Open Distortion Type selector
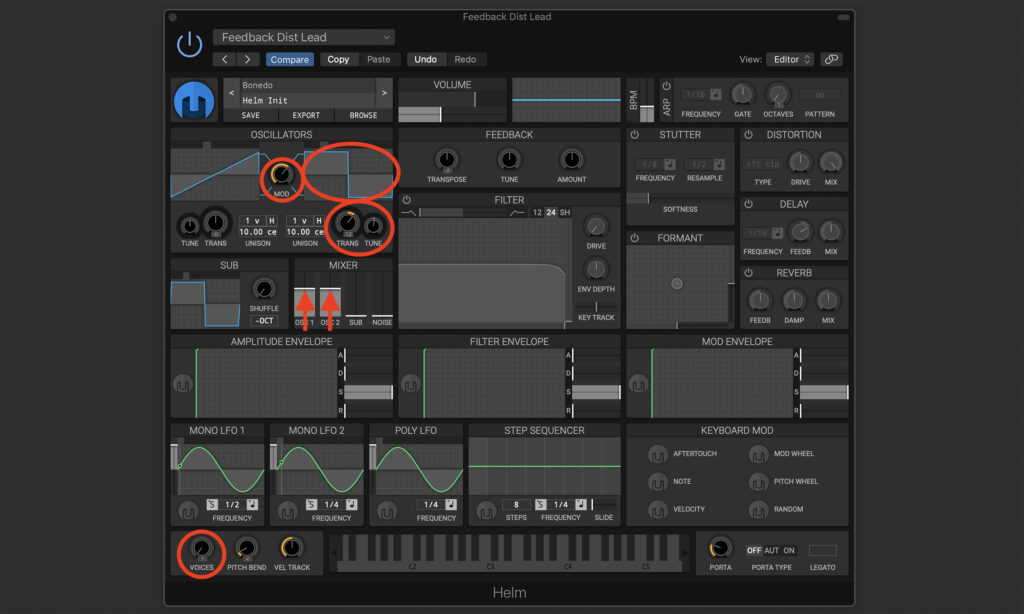The image size is (1024, 614). pos(763,164)
